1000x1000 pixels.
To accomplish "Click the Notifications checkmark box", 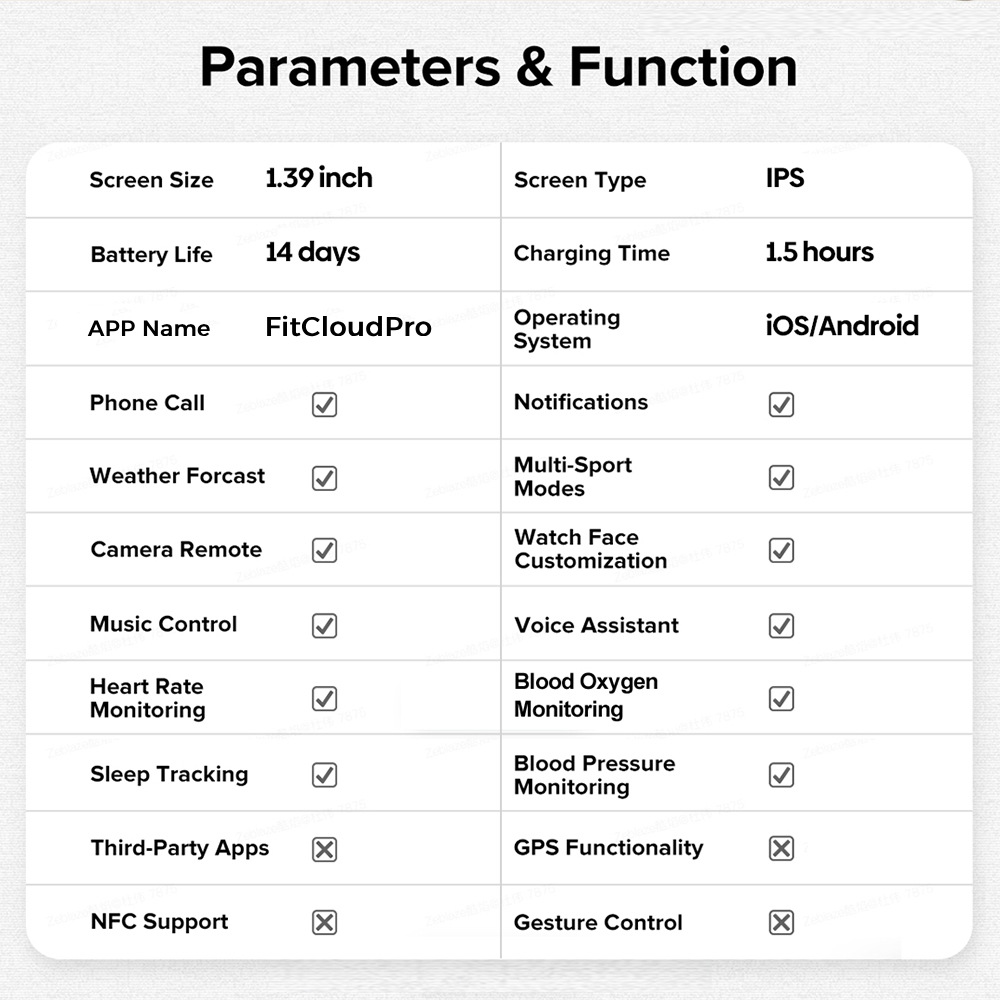I will (x=781, y=404).
